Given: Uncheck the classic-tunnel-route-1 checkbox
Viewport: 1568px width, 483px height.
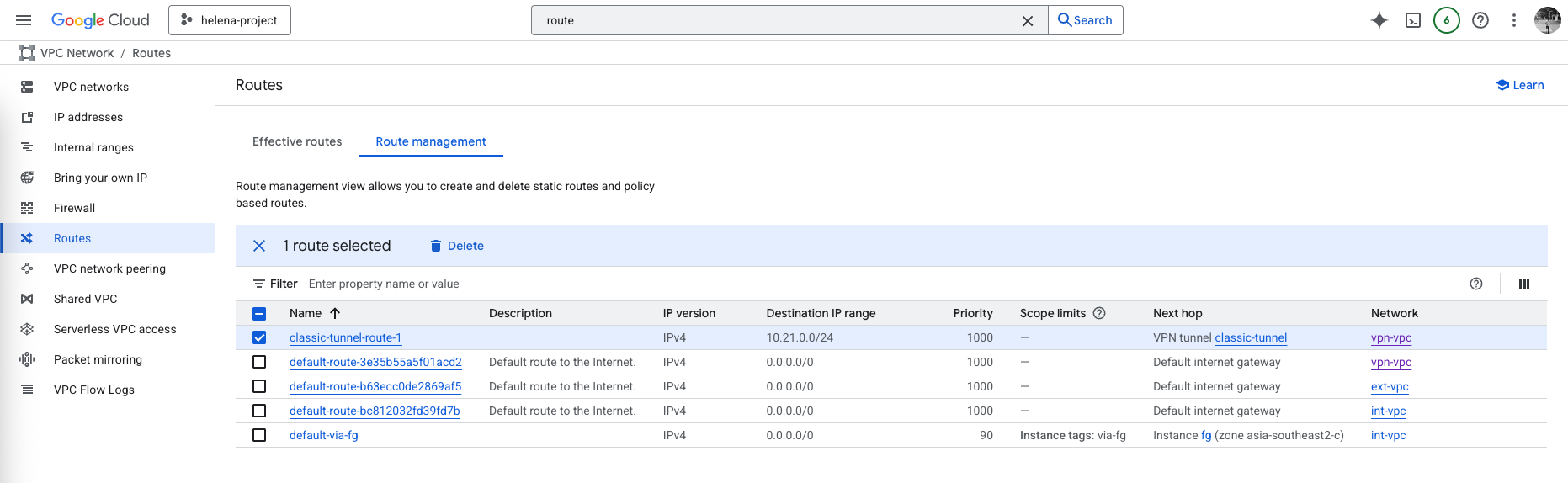Looking at the screenshot, I should coord(259,337).
